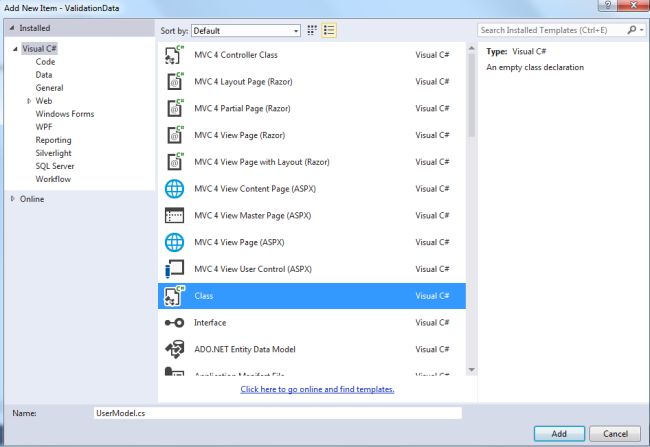Image resolution: width=650 pixels, height=447 pixels.
Task: Select MVC 4 View Master Page (ASPX) template
Action: [312, 216]
